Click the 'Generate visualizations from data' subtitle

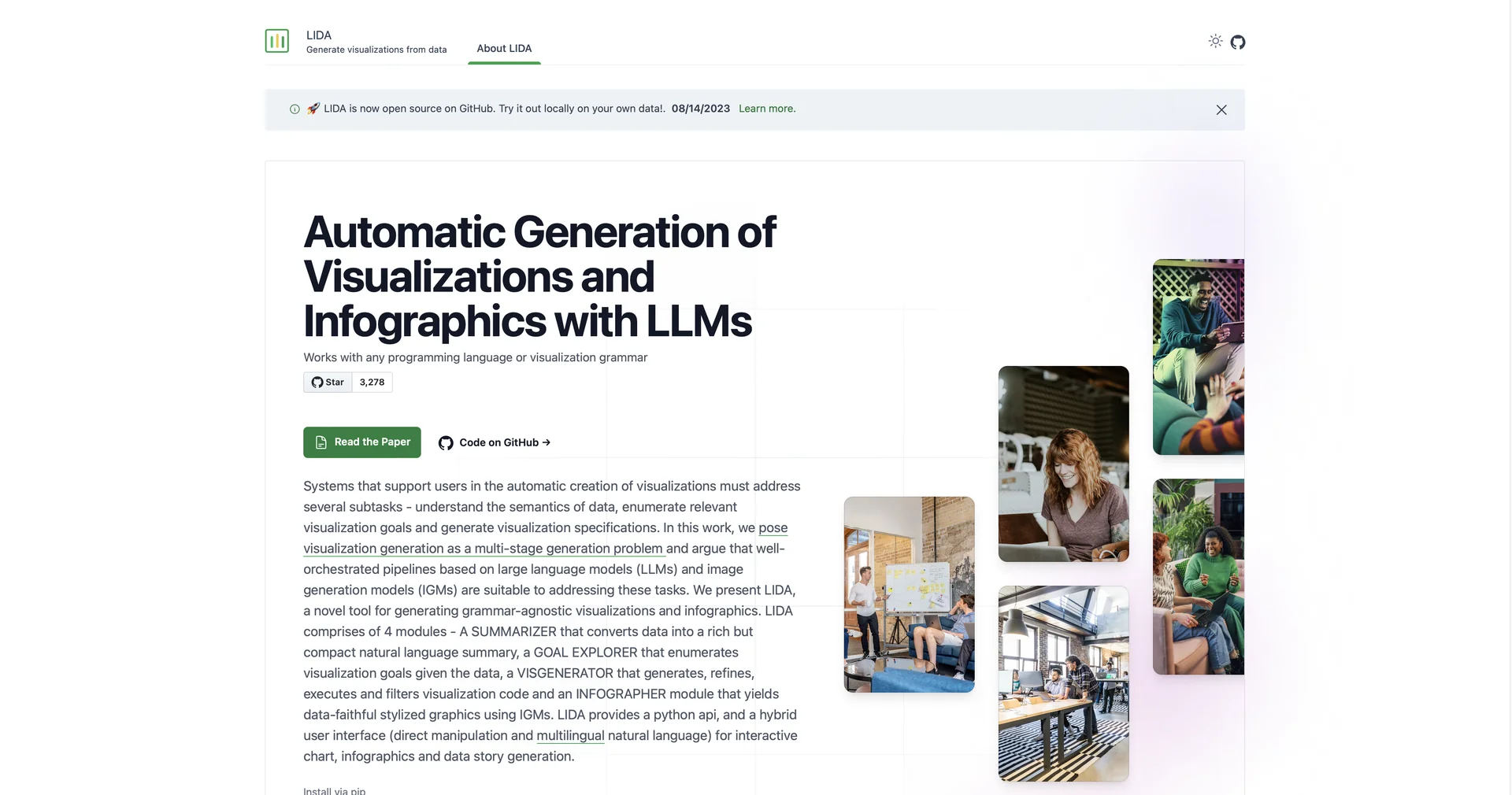point(376,50)
